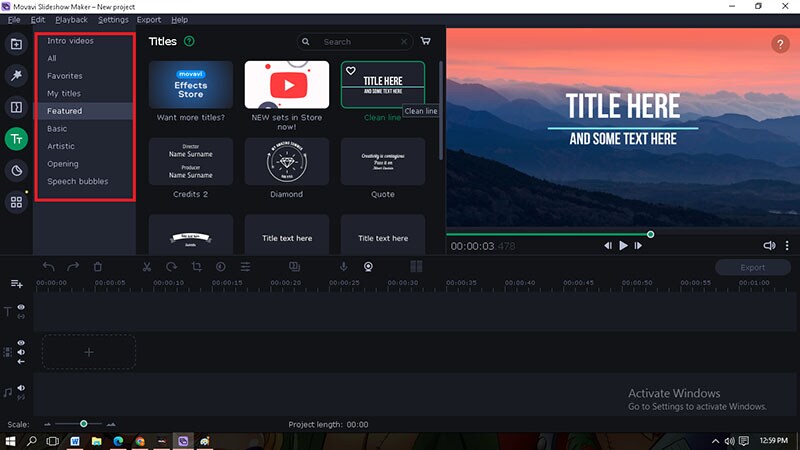Select the My titles category
Viewport: 800px width, 450px height.
coord(64,93)
